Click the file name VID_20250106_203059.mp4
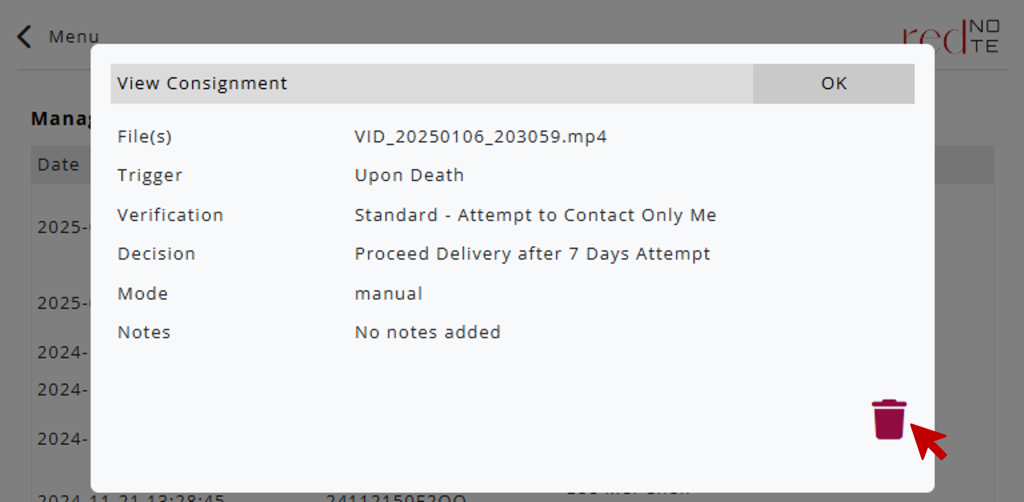1024x502 pixels. point(480,136)
